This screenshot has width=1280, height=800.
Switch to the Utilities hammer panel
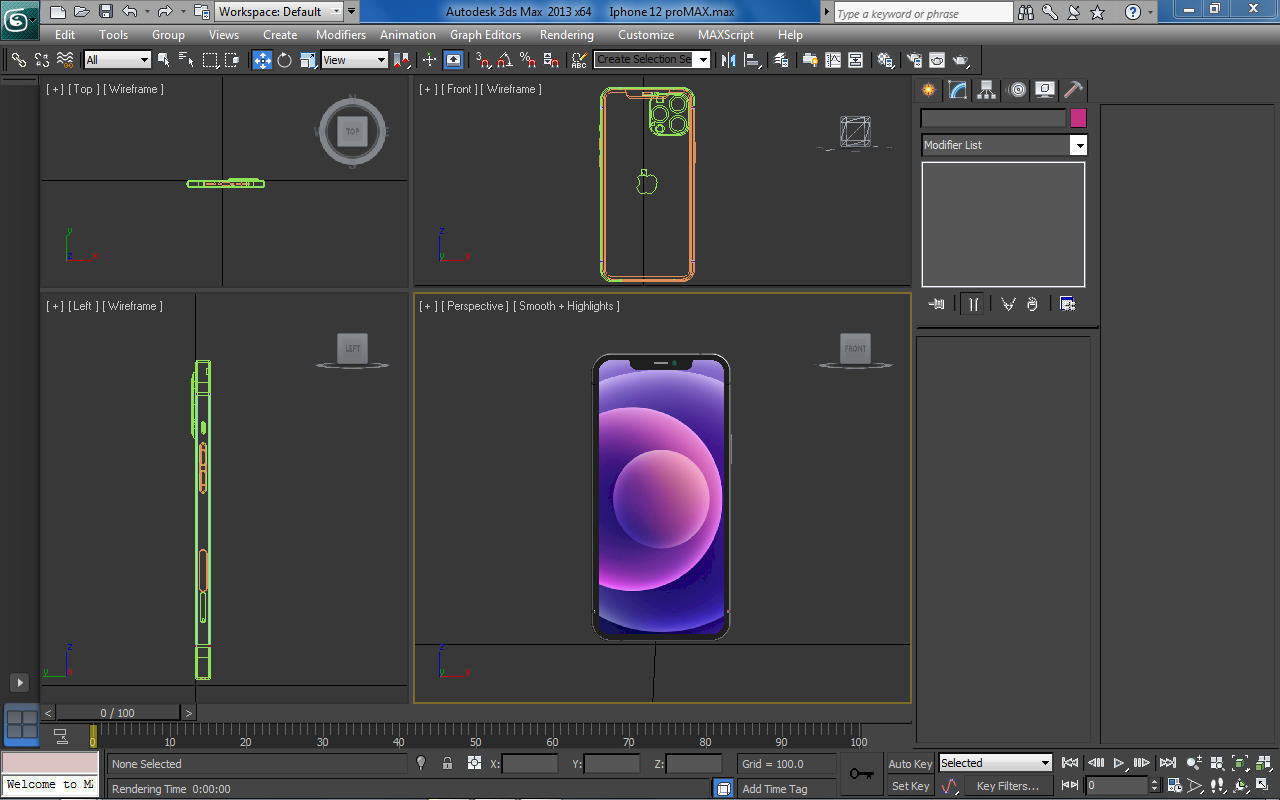point(1073,90)
